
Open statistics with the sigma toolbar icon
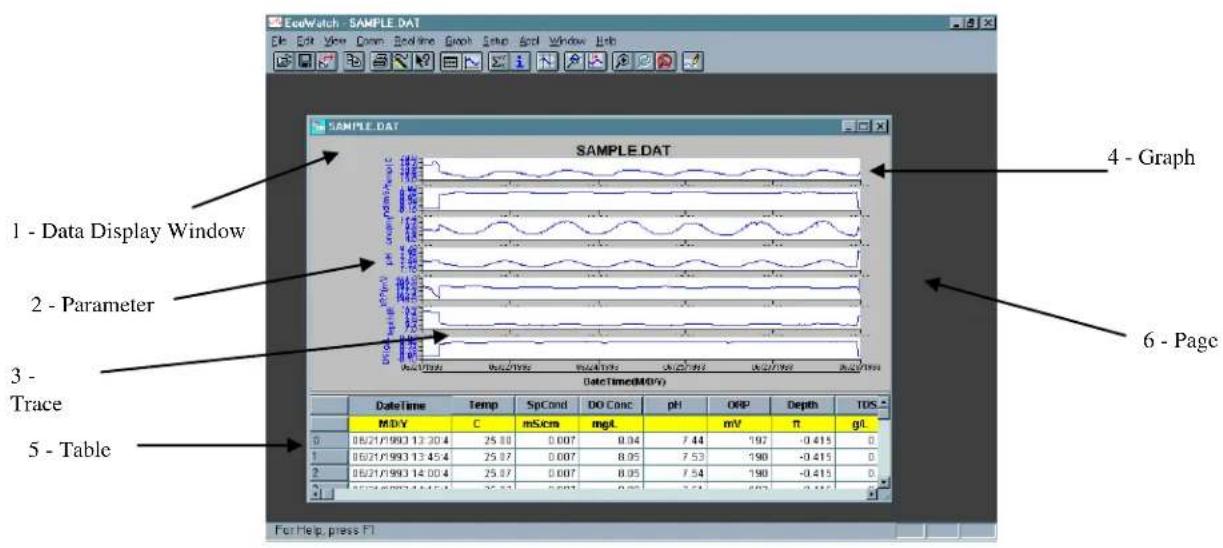click(498, 61)
